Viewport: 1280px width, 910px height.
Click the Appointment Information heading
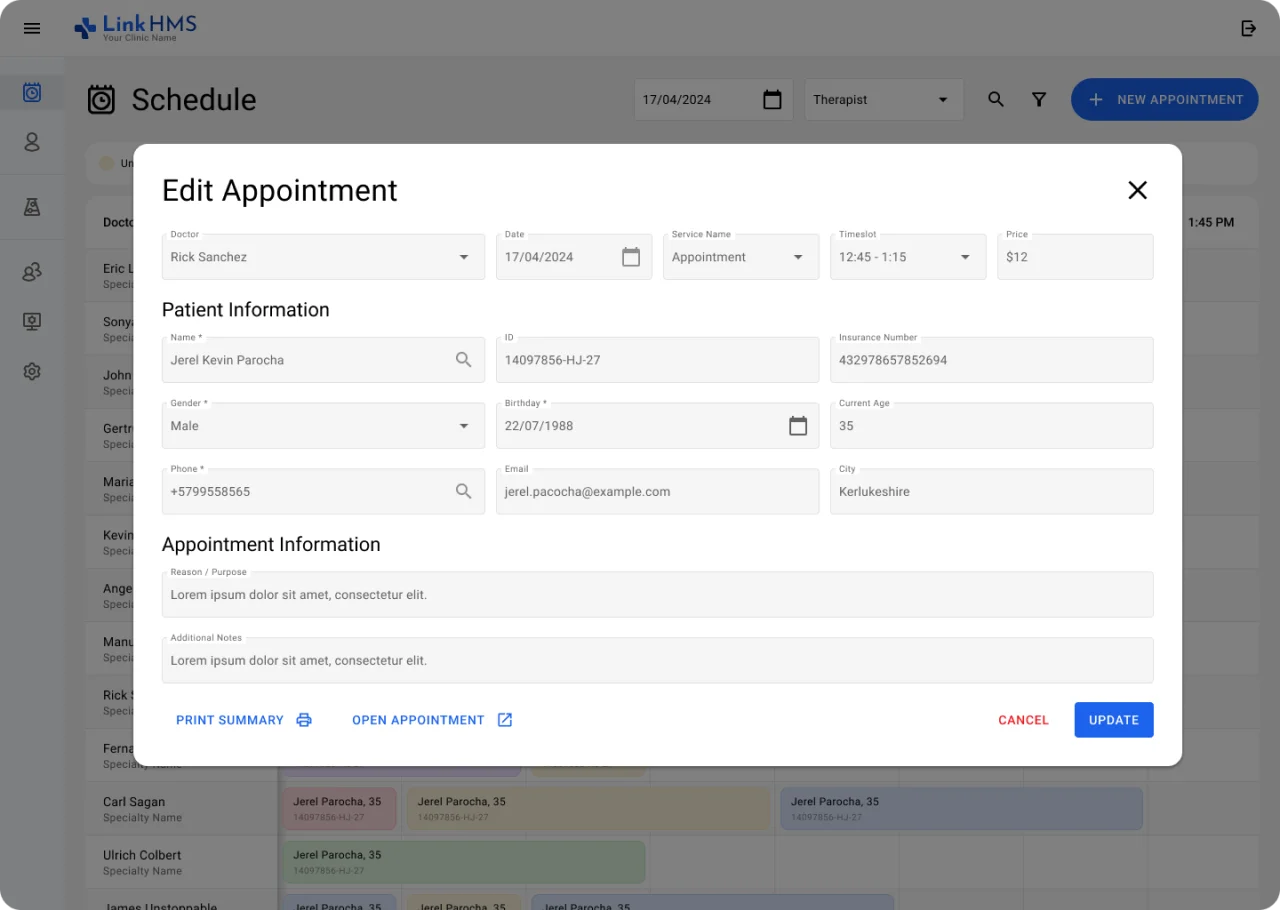[x=271, y=545]
